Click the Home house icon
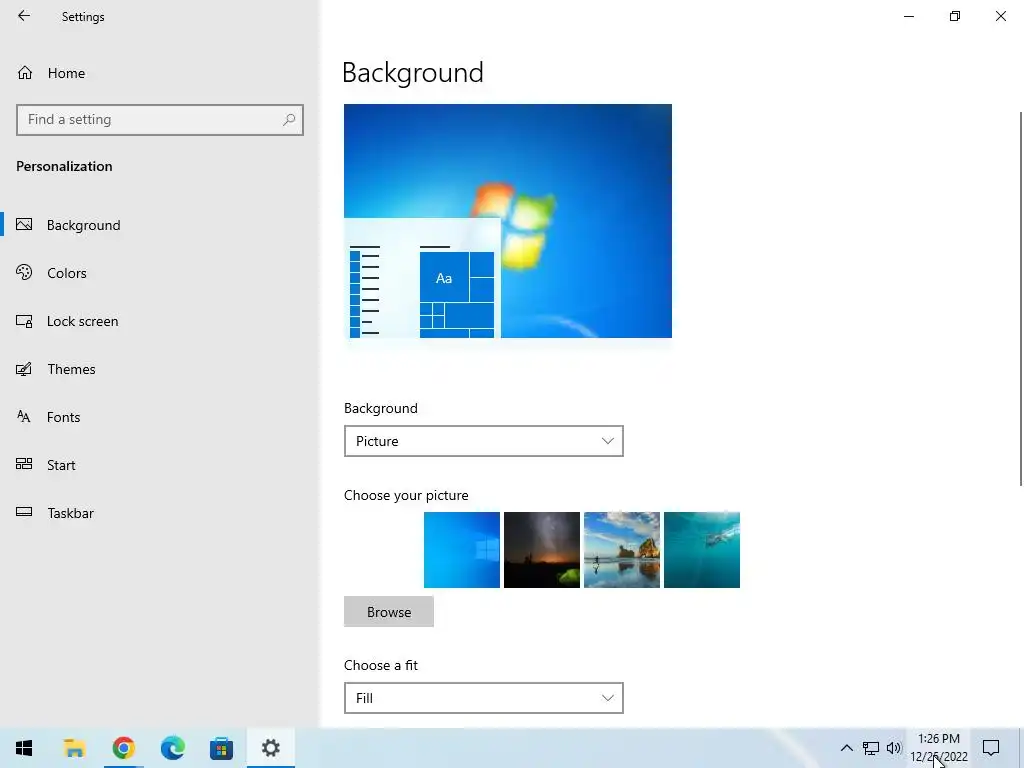Image resolution: width=1024 pixels, height=768 pixels. click(25, 72)
